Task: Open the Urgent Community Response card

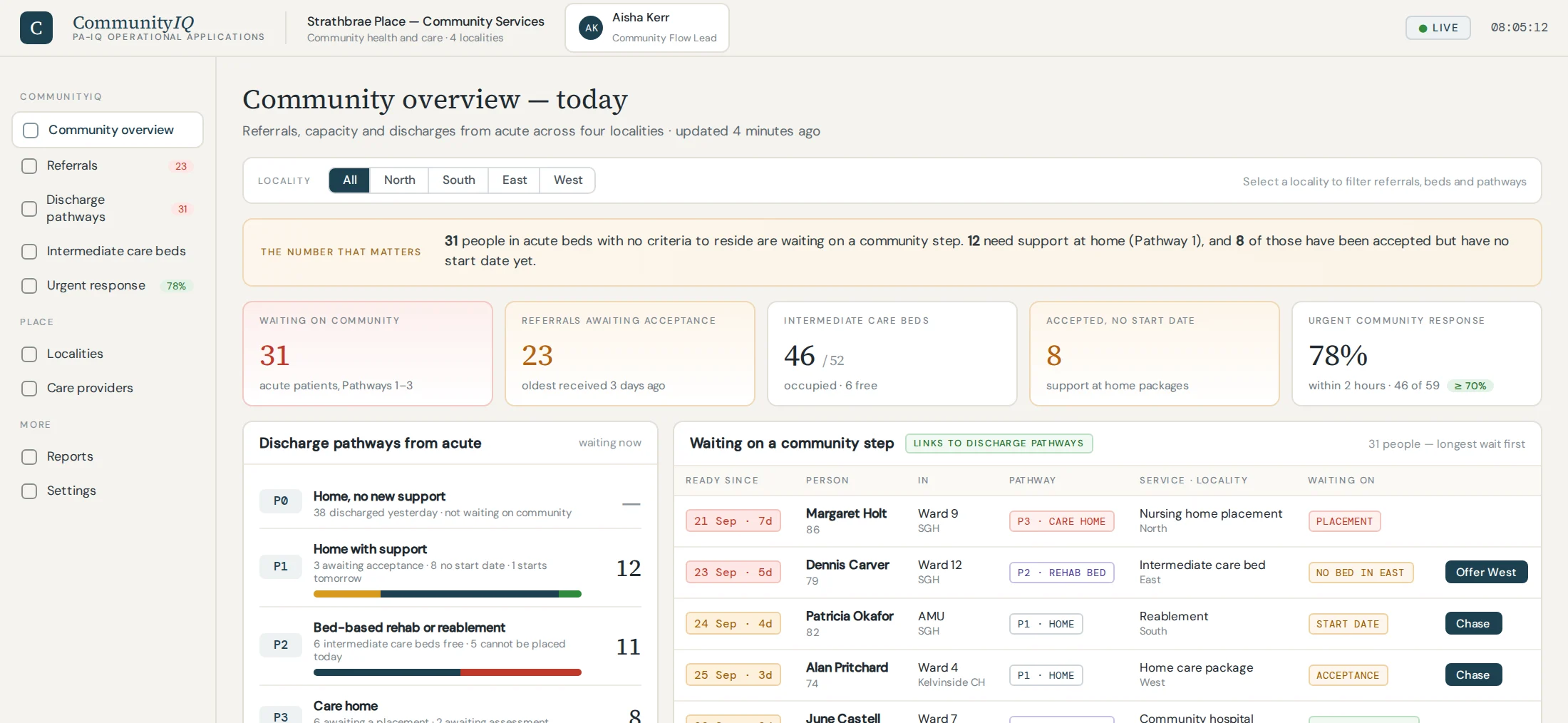Action: (1417, 354)
